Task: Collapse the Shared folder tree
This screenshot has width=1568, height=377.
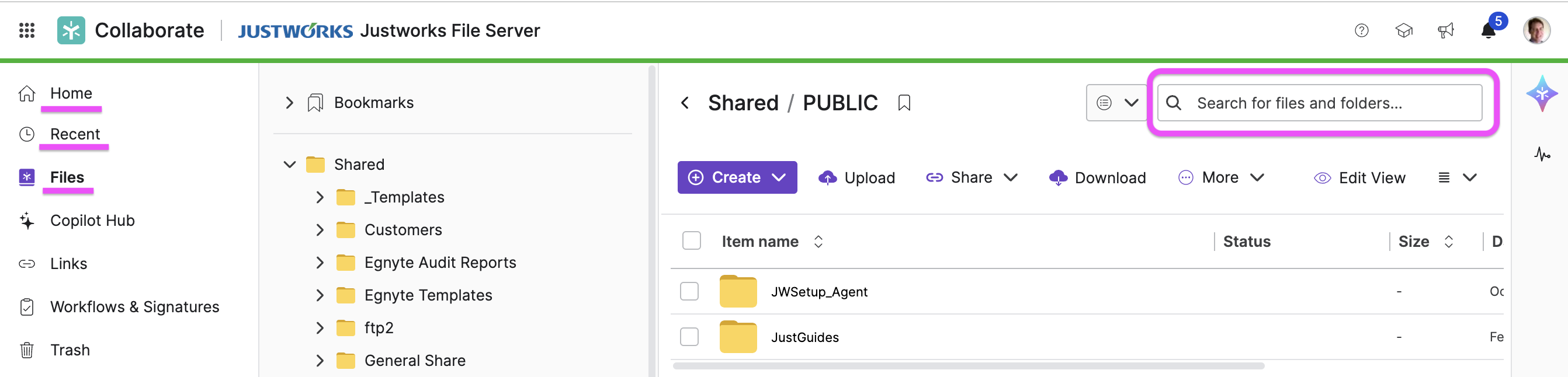Action: pyautogui.click(x=290, y=165)
